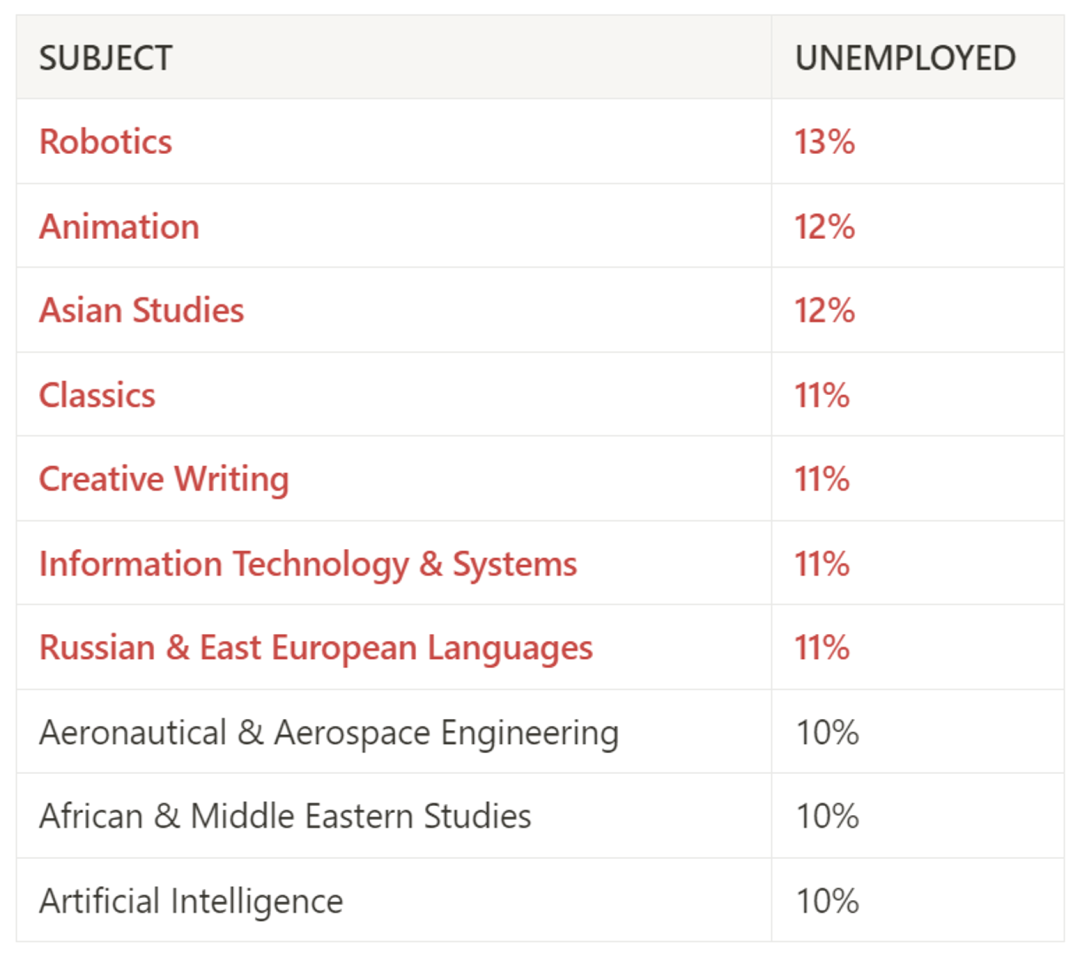The width and height of the screenshot is (1080, 960).
Task: Click the UNEMPLOYED column header
Action: click(905, 58)
